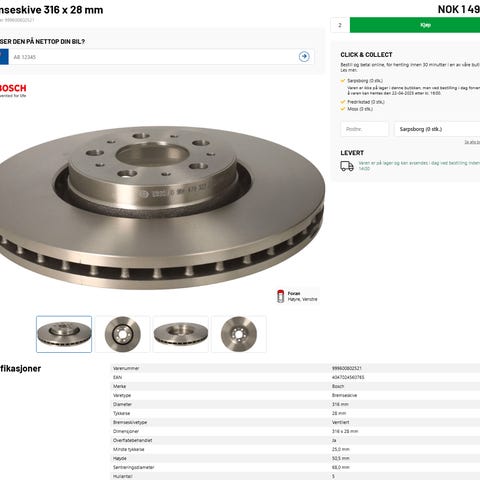The image size is (480, 480).
Task: Click the yellow checkmark next to Sarpsborg
Action: click(342, 81)
